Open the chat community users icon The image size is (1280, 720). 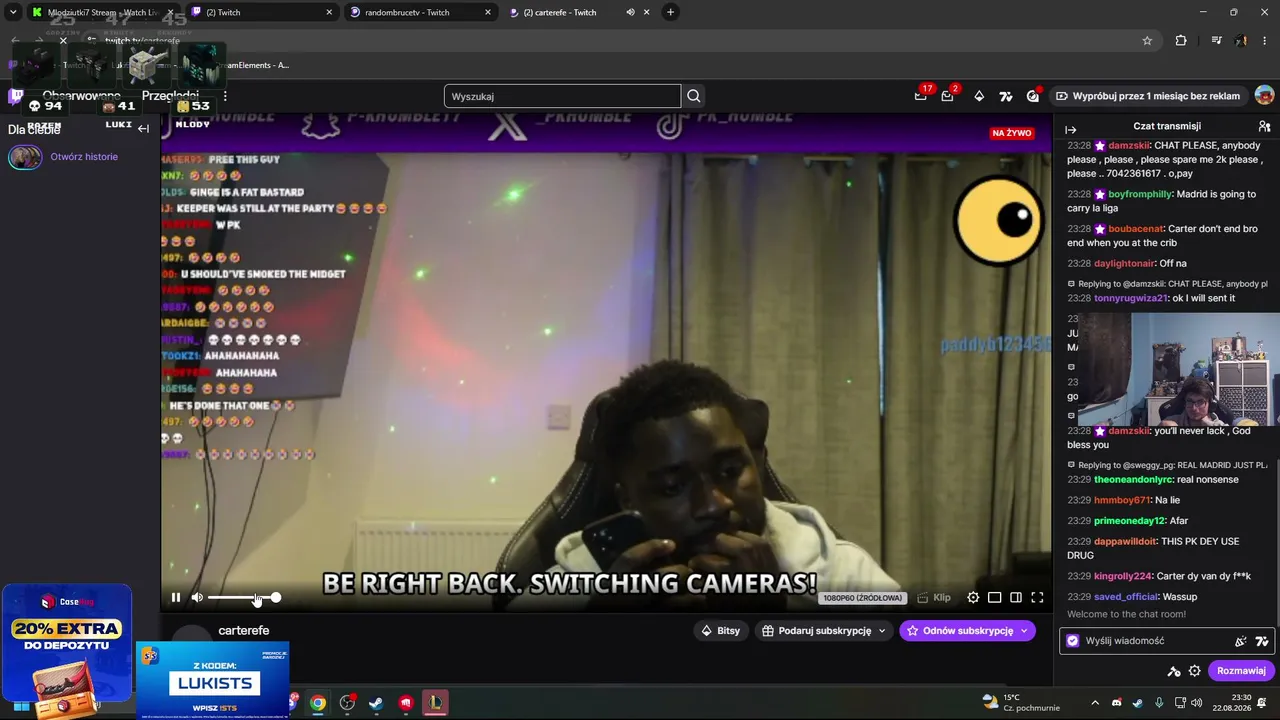(1264, 127)
